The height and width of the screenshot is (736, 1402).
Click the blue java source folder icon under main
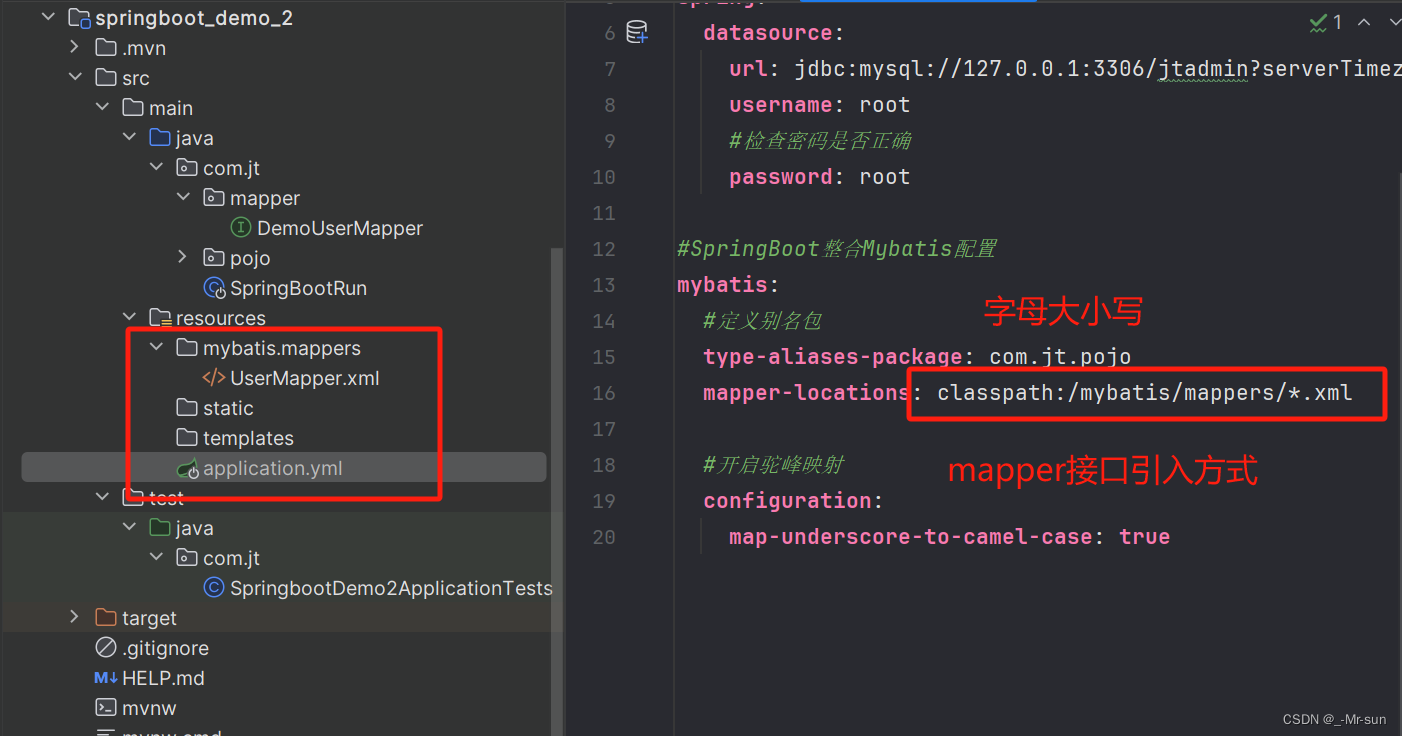click(160, 138)
